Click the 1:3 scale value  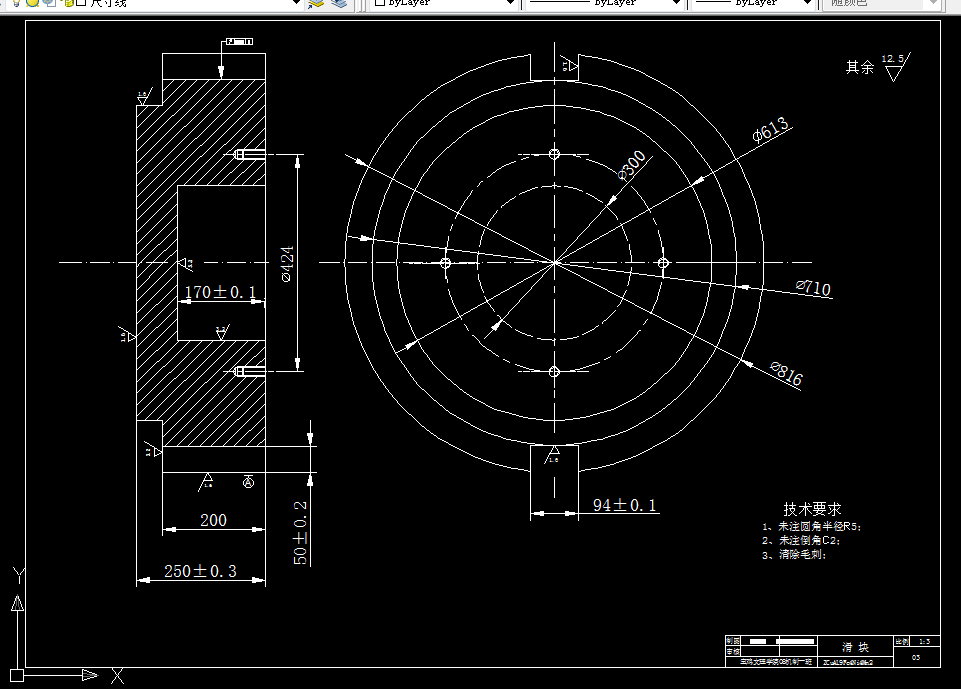pos(924,642)
